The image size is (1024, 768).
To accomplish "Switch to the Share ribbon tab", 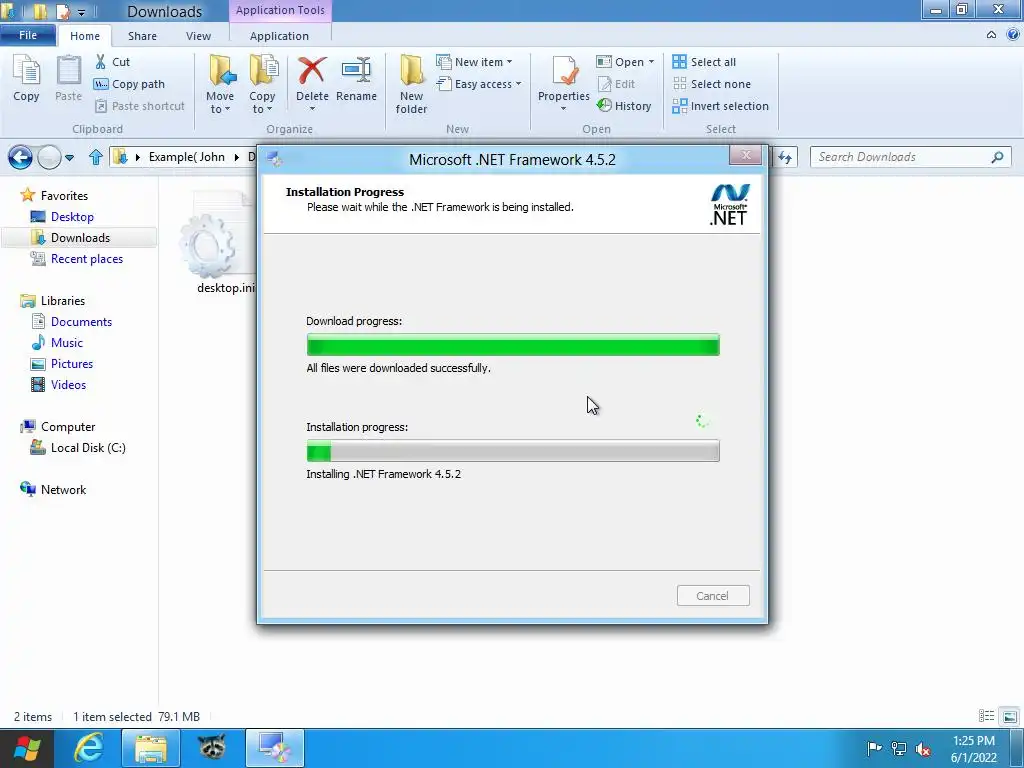I will point(142,36).
